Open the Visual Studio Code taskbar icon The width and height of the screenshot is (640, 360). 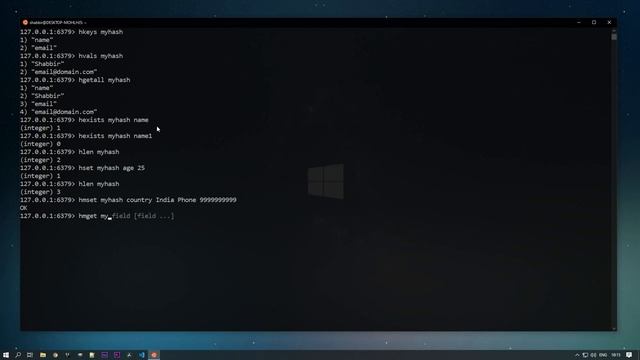(142, 355)
